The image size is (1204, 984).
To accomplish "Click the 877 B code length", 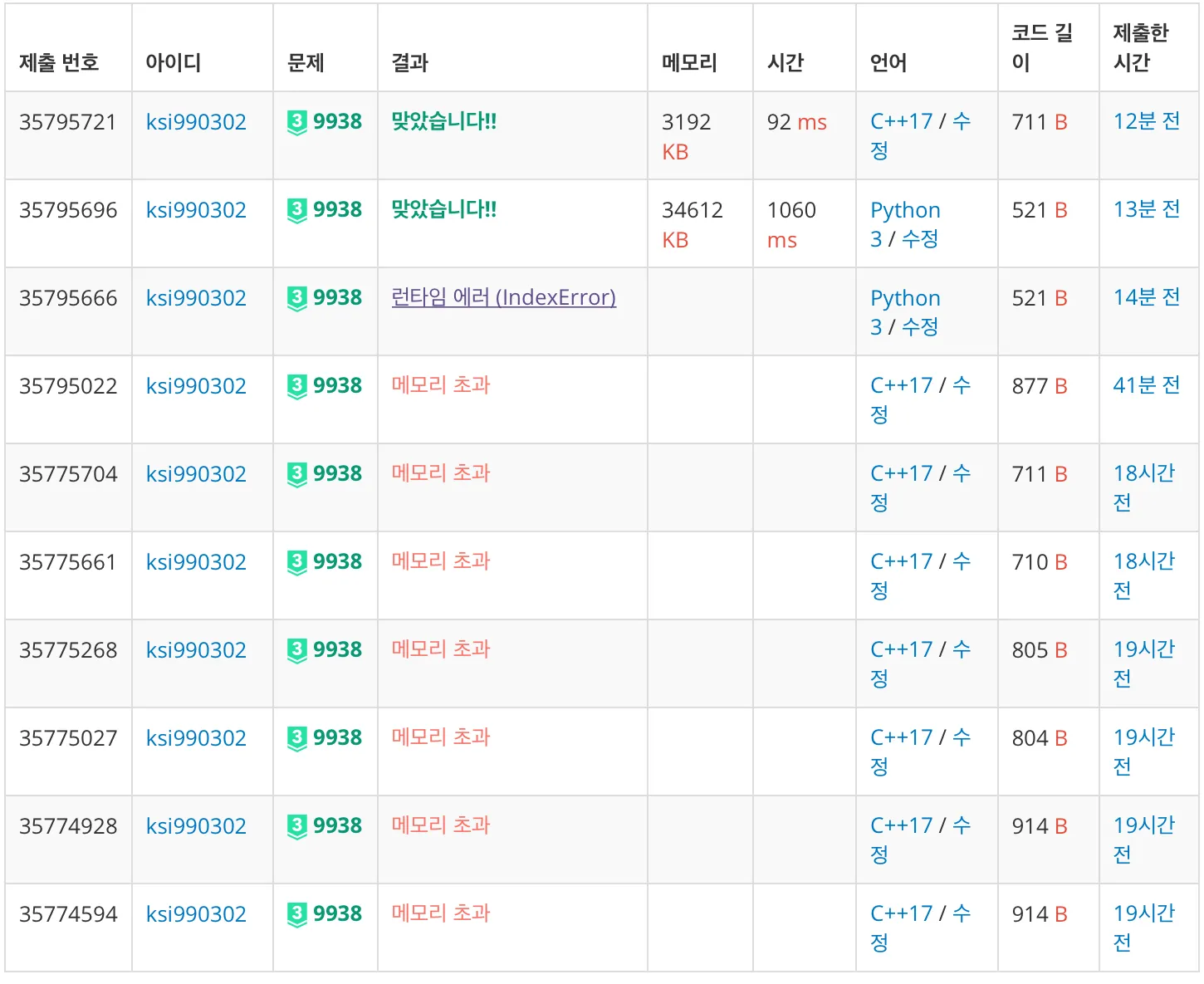I will (1039, 386).
